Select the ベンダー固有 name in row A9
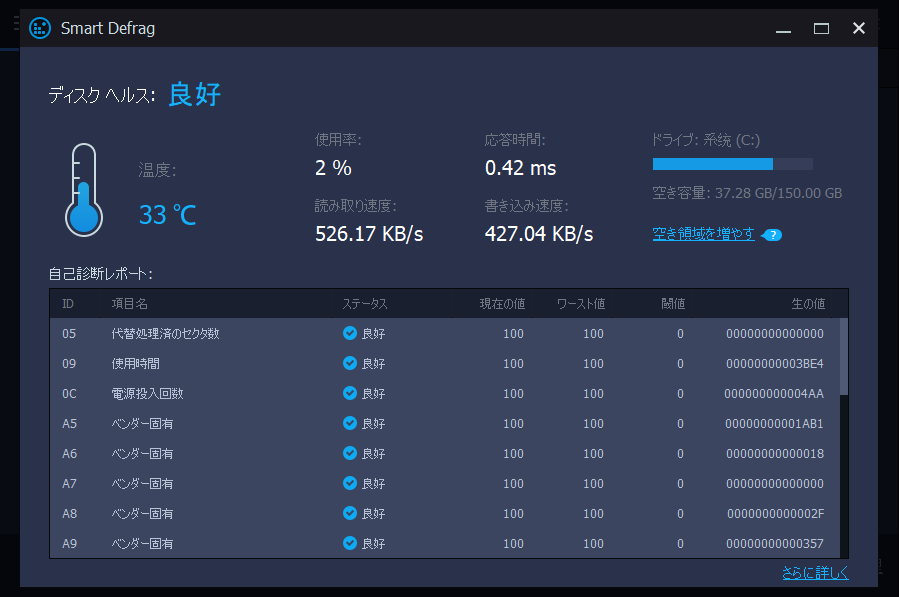Image resolution: width=899 pixels, height=597 pixels. click(x=142, y=544)
